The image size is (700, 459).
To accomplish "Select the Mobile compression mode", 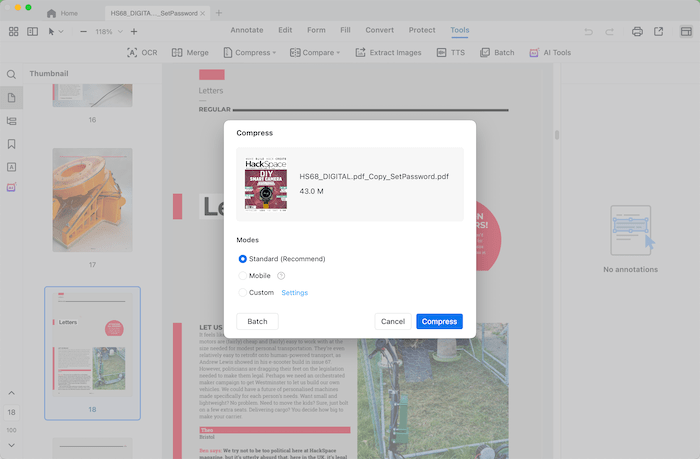I will (242, 276).
